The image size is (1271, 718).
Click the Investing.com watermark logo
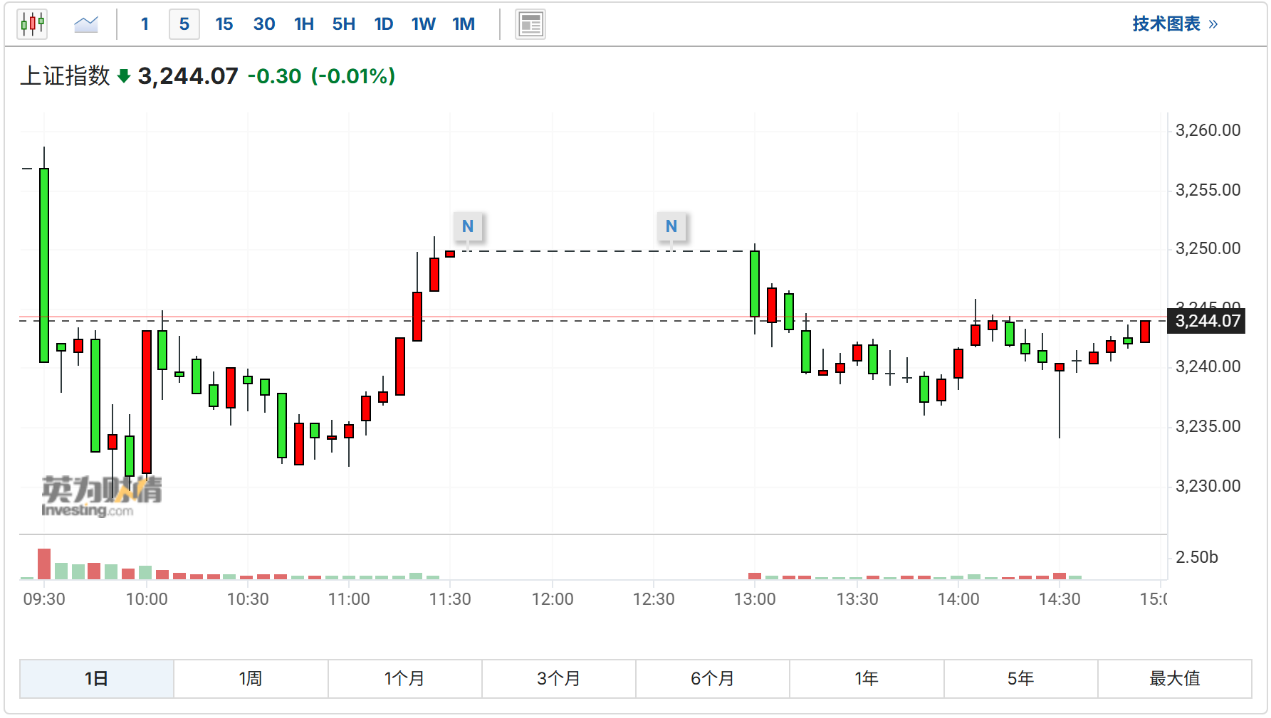point(100,496)
